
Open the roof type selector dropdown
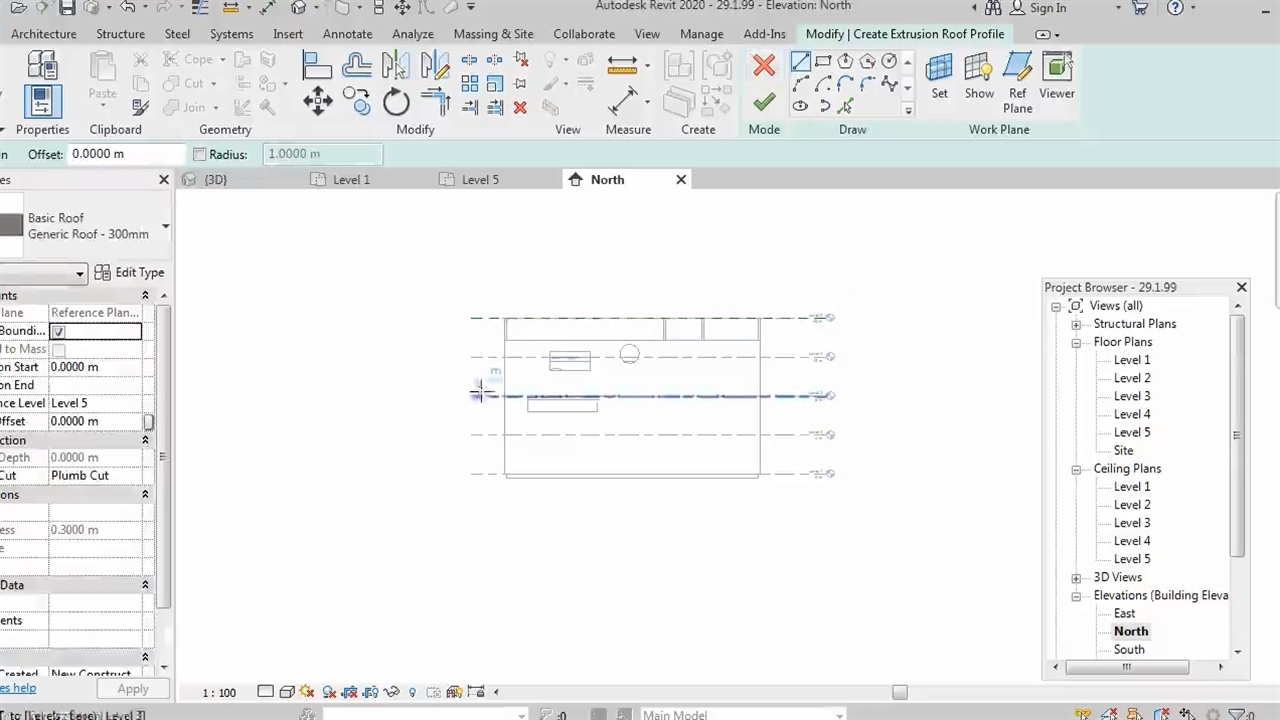click(x=165, y=226)
